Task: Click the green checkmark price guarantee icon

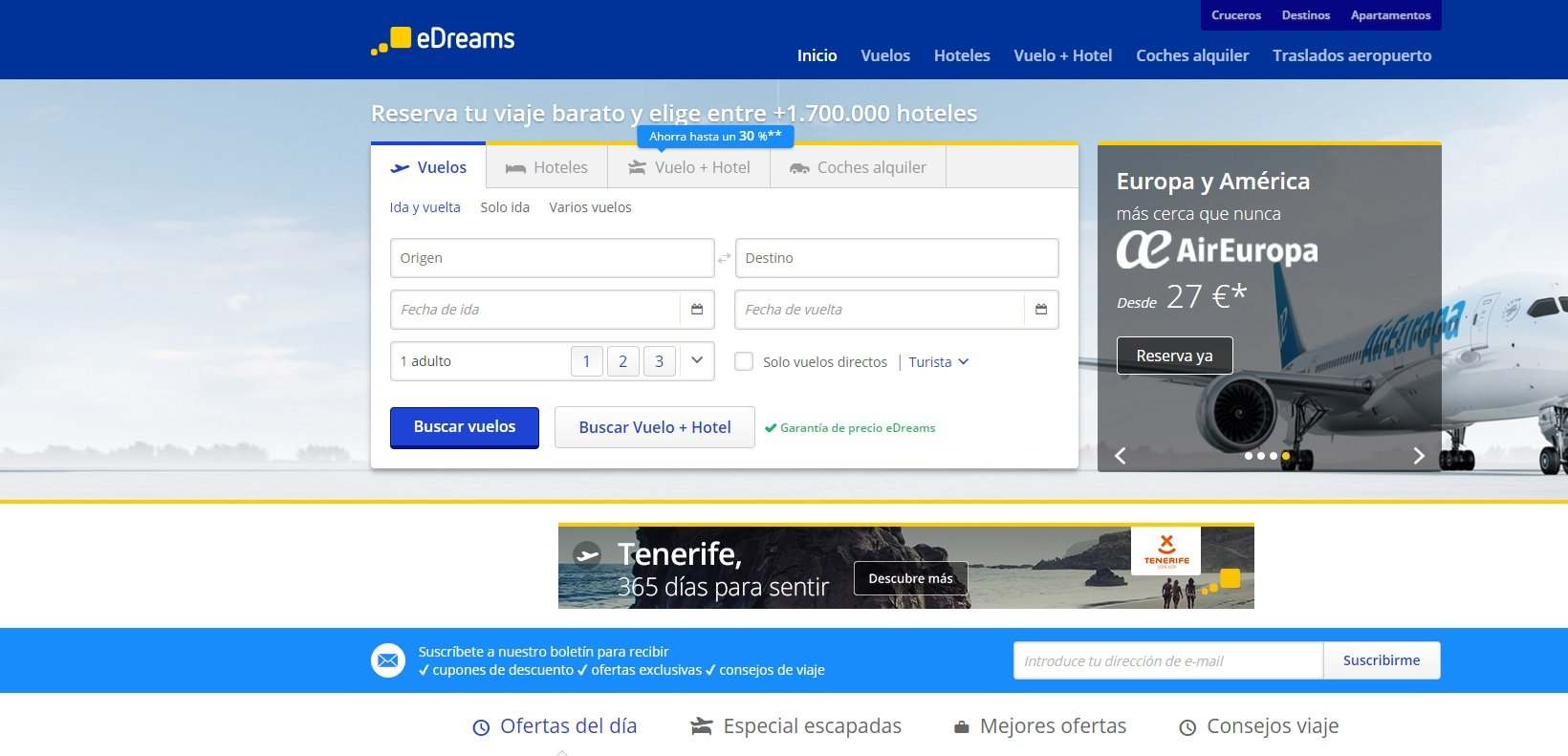Action: point(771,428)
